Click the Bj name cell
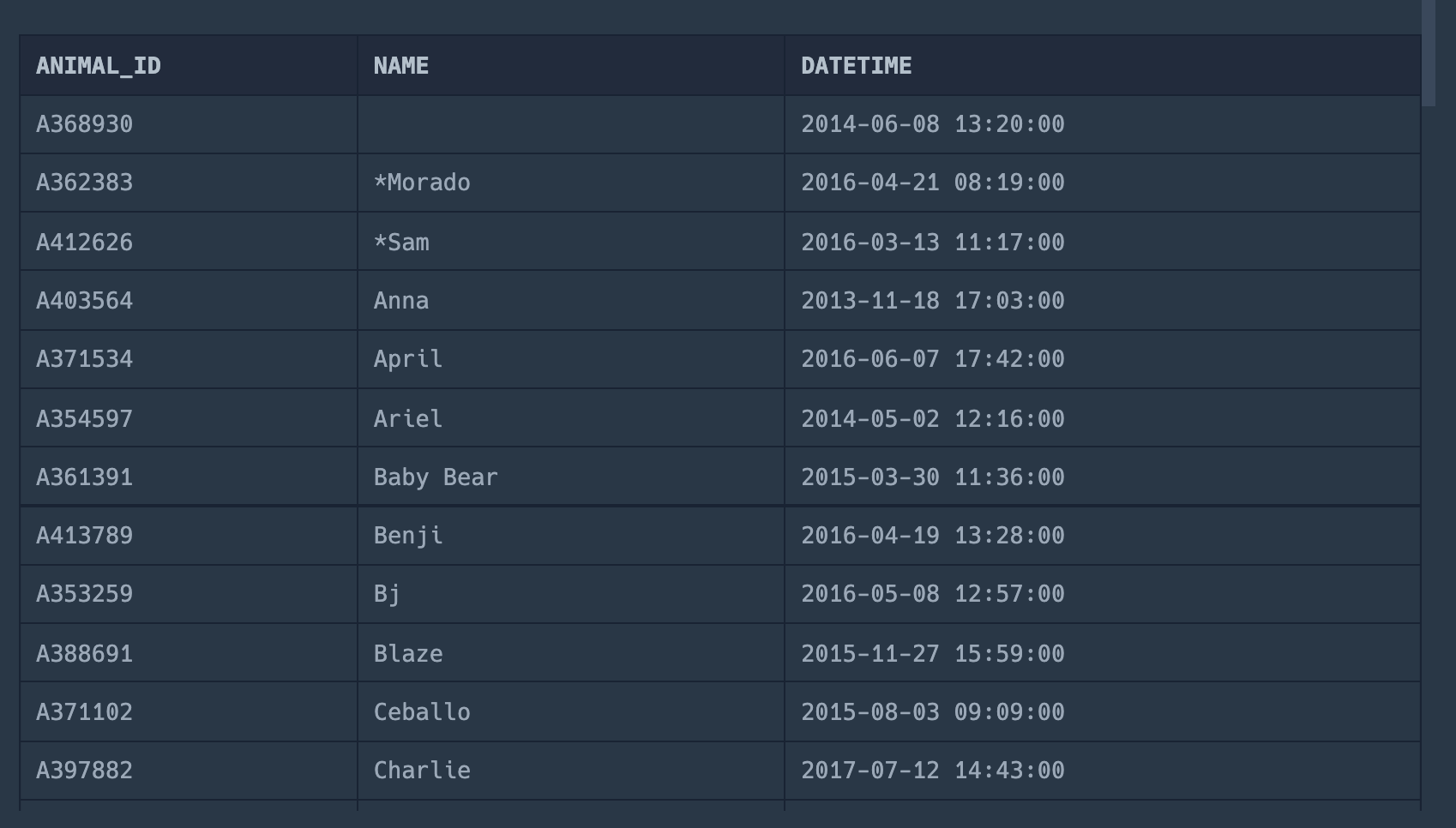 click(388, 594)
